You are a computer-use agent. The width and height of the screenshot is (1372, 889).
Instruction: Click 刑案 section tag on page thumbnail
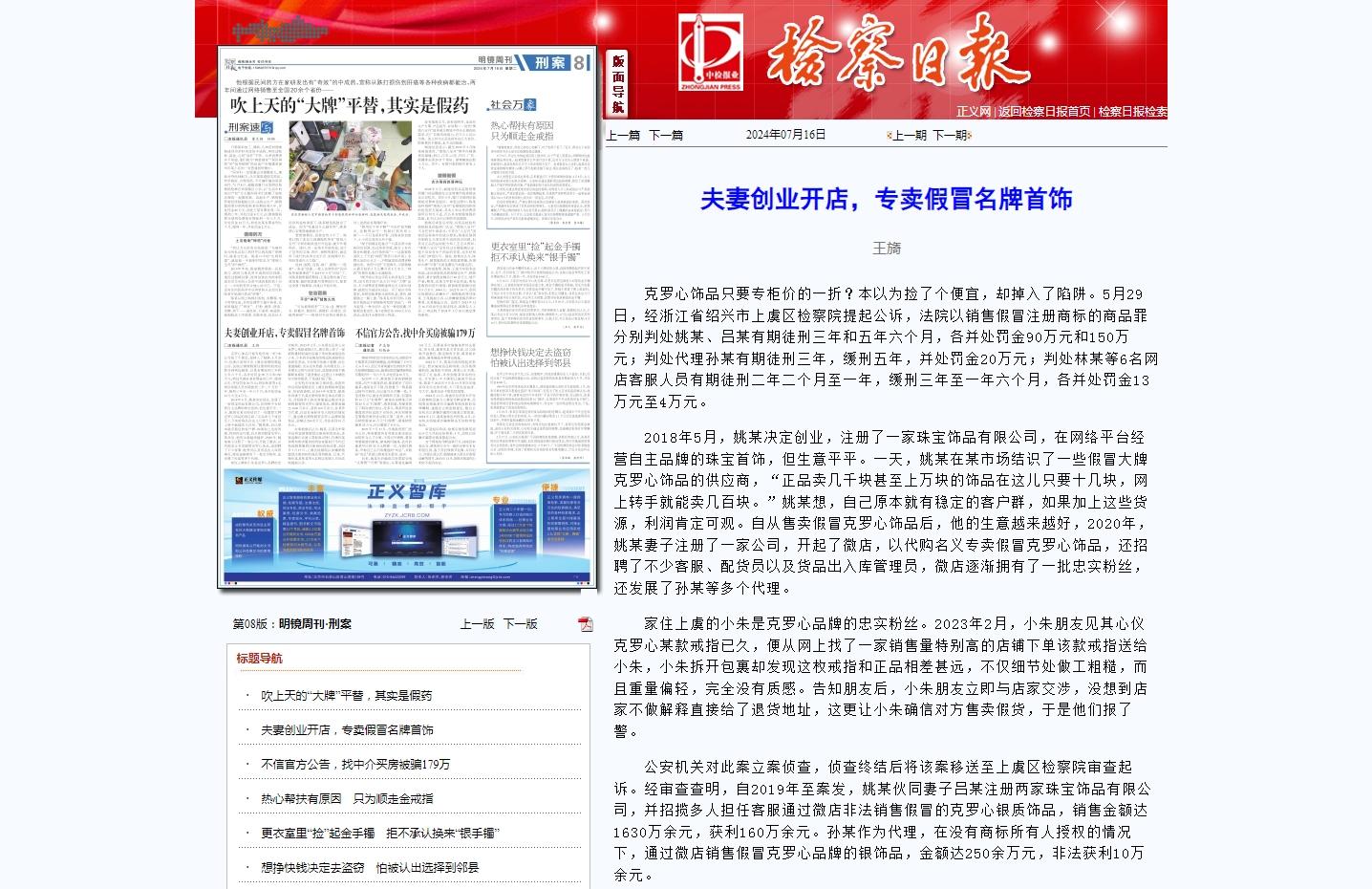[x=550, y=63]
